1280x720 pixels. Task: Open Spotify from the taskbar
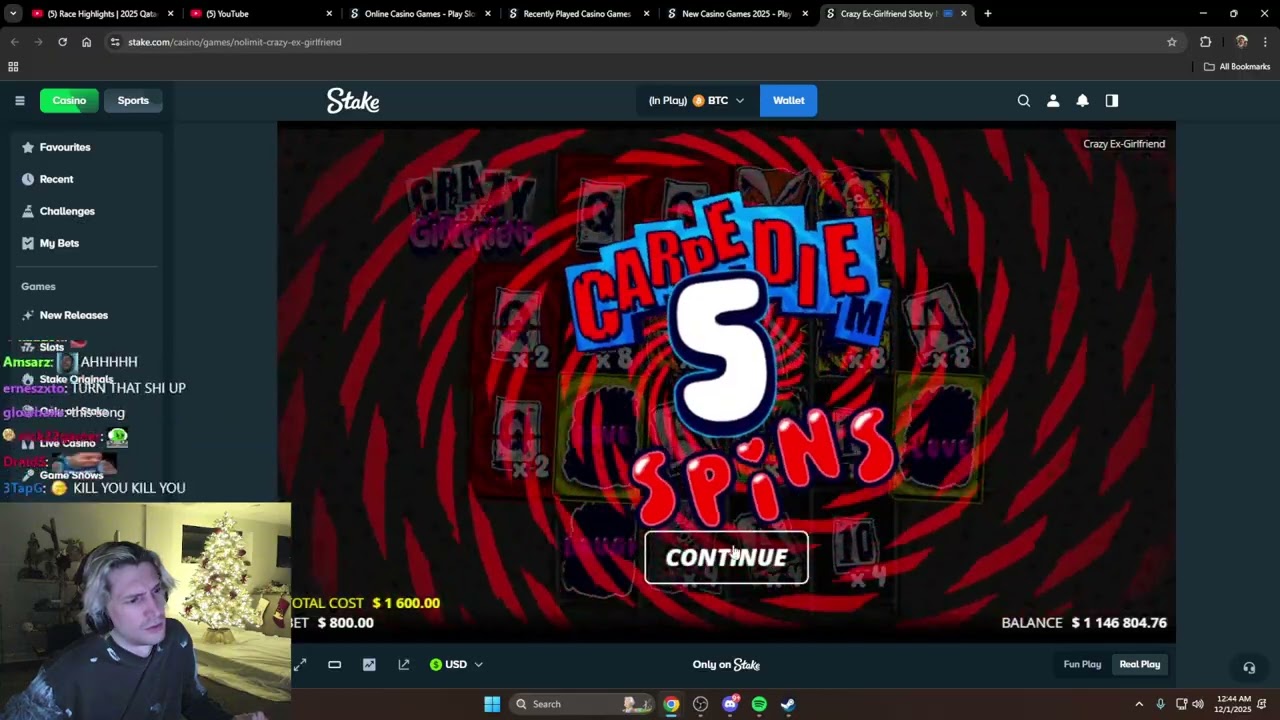(x=759, y=704)
